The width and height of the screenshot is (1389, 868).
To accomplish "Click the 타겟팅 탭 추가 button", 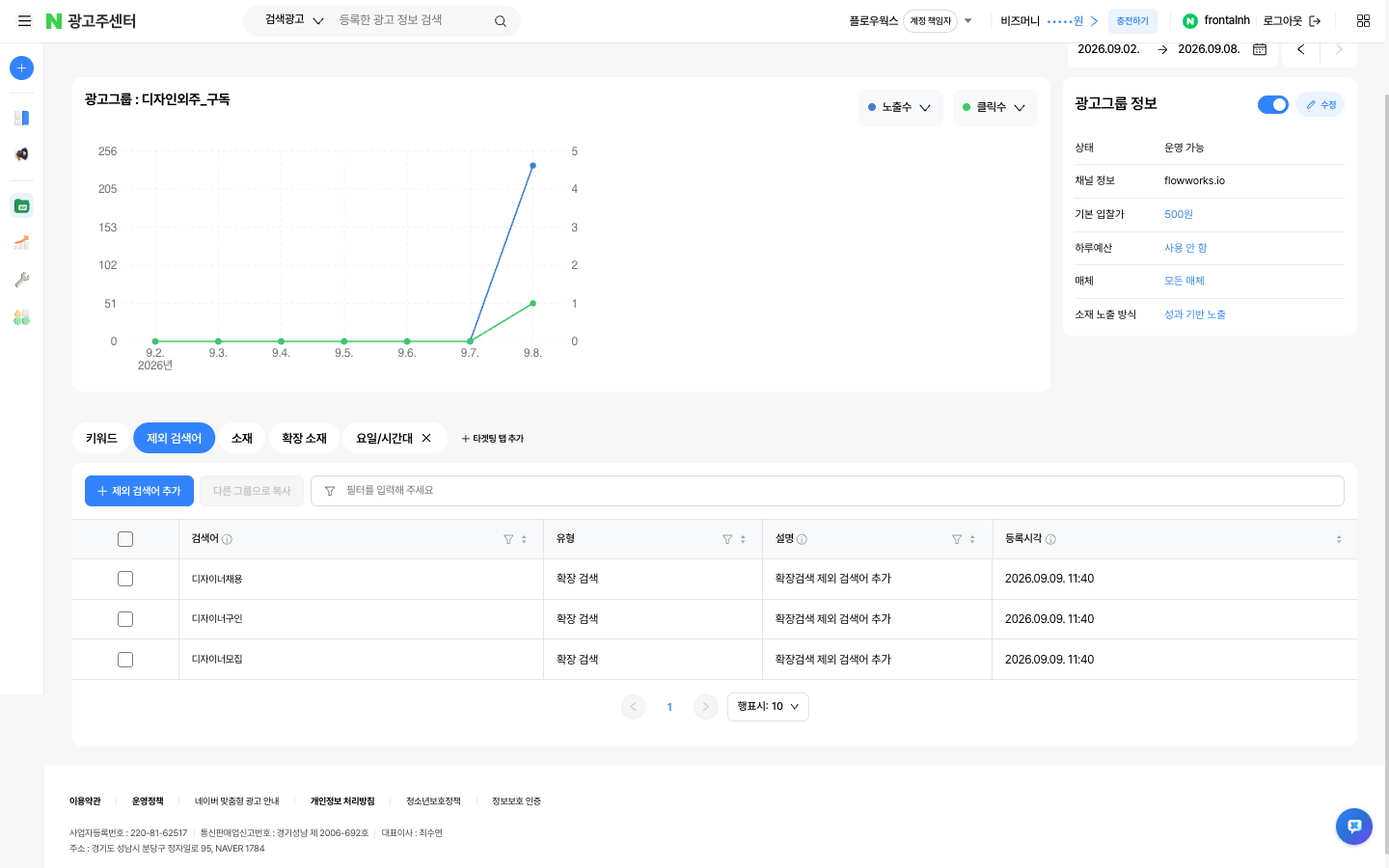I will click(x=492, y=439).
